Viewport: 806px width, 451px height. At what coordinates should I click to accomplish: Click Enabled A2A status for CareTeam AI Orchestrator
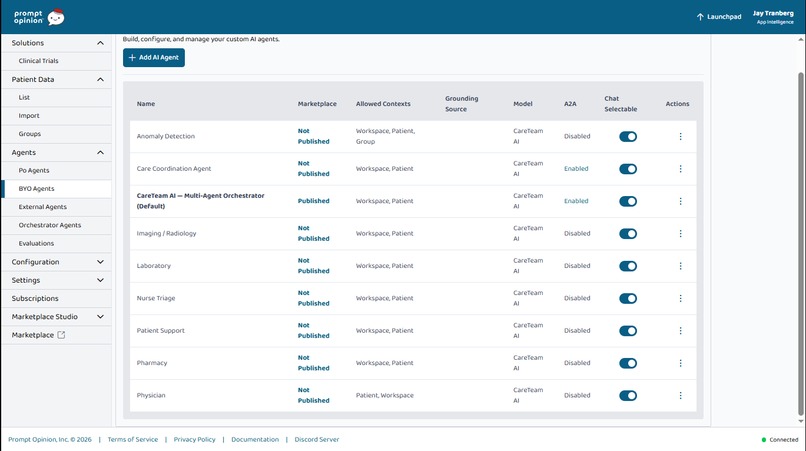pos(576,201)
